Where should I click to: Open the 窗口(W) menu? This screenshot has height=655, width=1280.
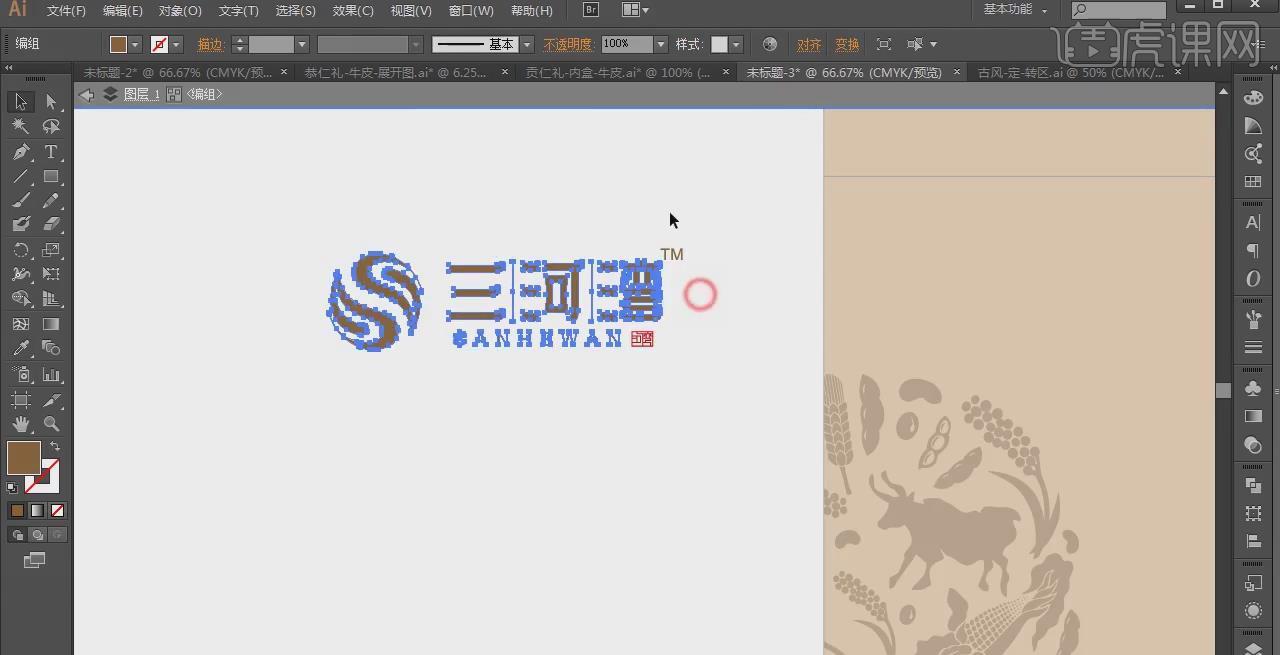pos(471,11)
